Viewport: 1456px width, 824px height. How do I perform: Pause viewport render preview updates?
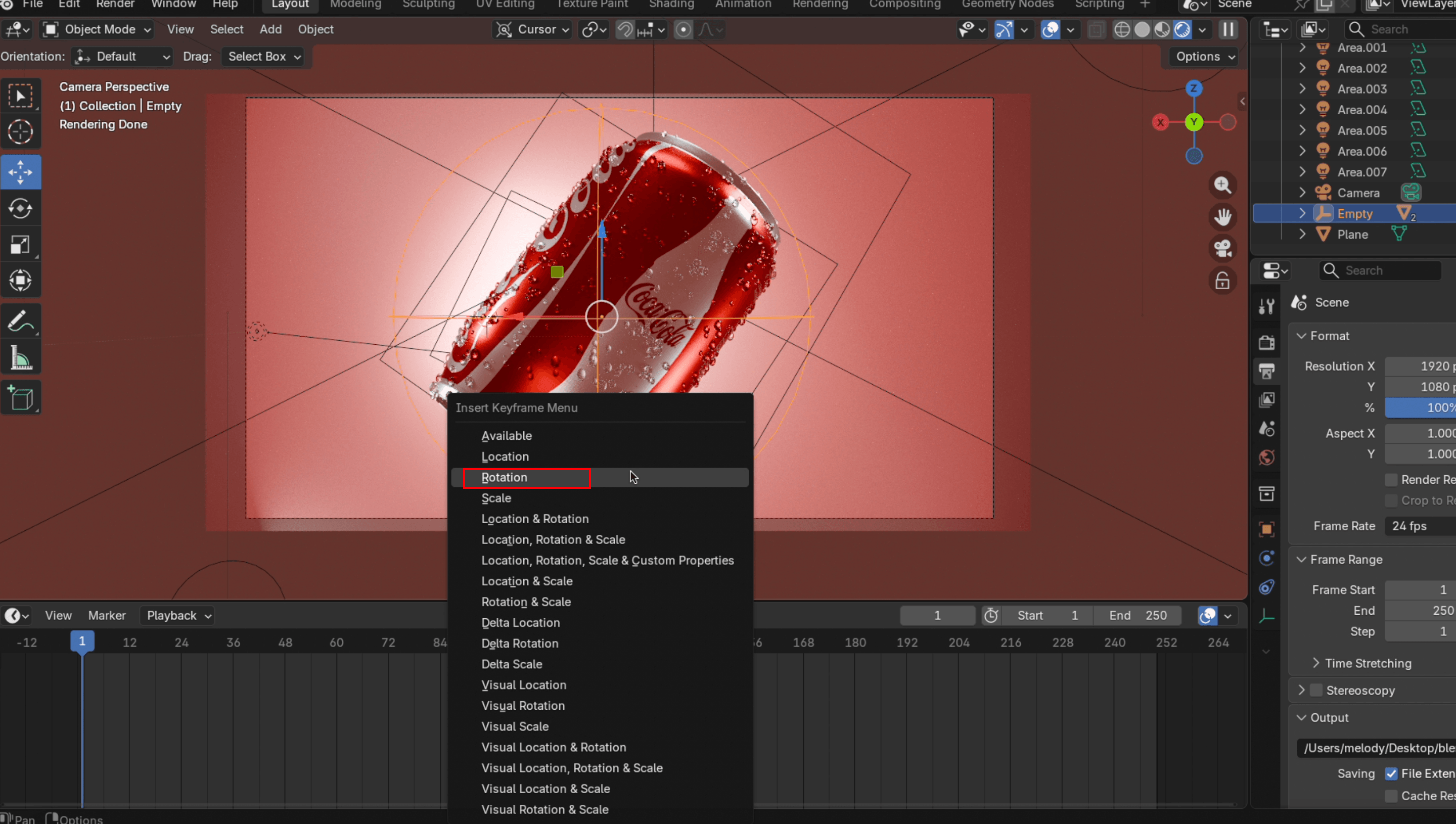tap(1228, 29)
